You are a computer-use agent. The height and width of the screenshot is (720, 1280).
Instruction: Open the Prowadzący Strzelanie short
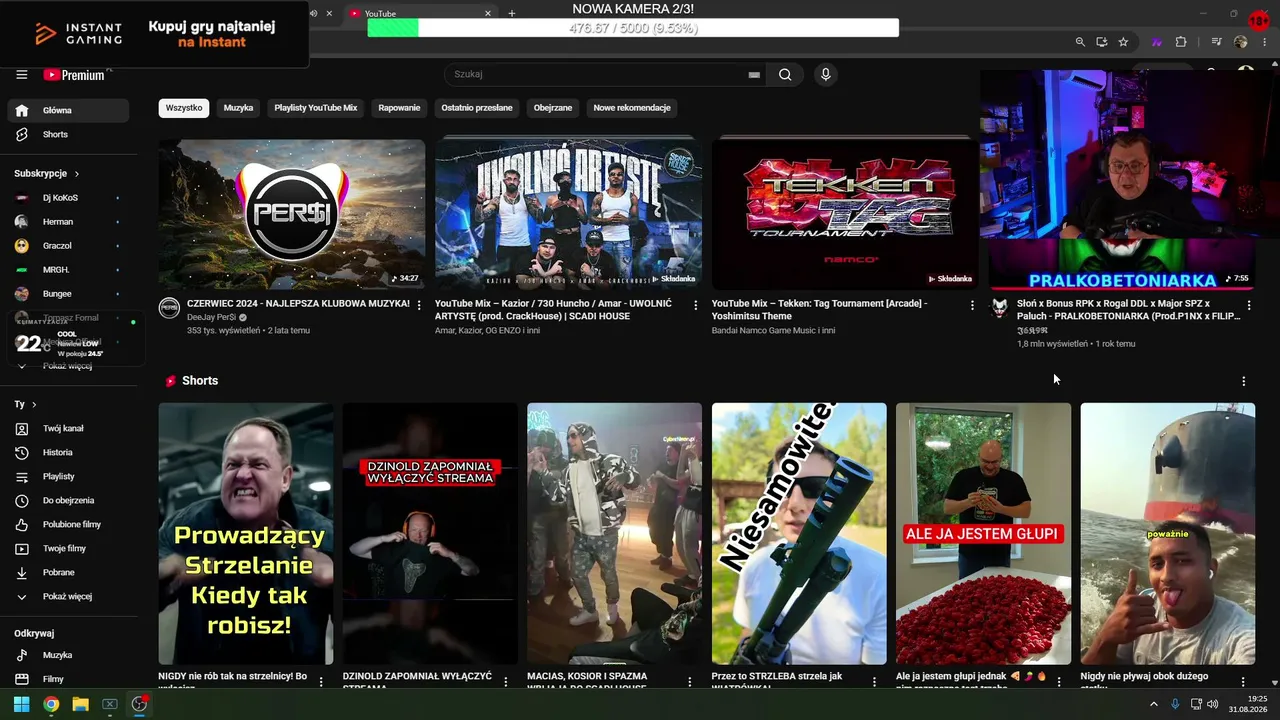(246, 534)
